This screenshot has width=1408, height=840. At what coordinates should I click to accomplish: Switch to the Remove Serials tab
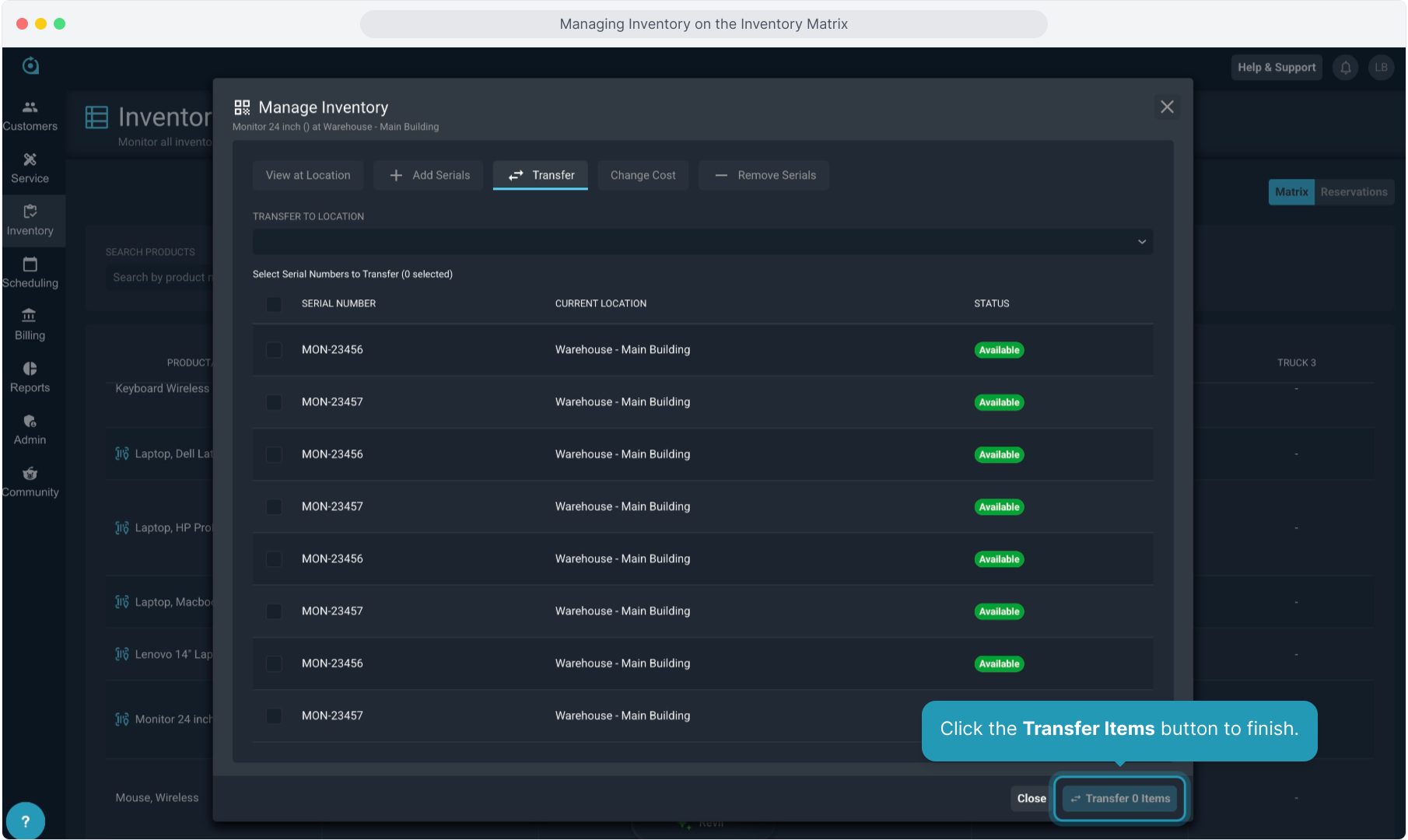pyautogui.click(x=764, y=176)
